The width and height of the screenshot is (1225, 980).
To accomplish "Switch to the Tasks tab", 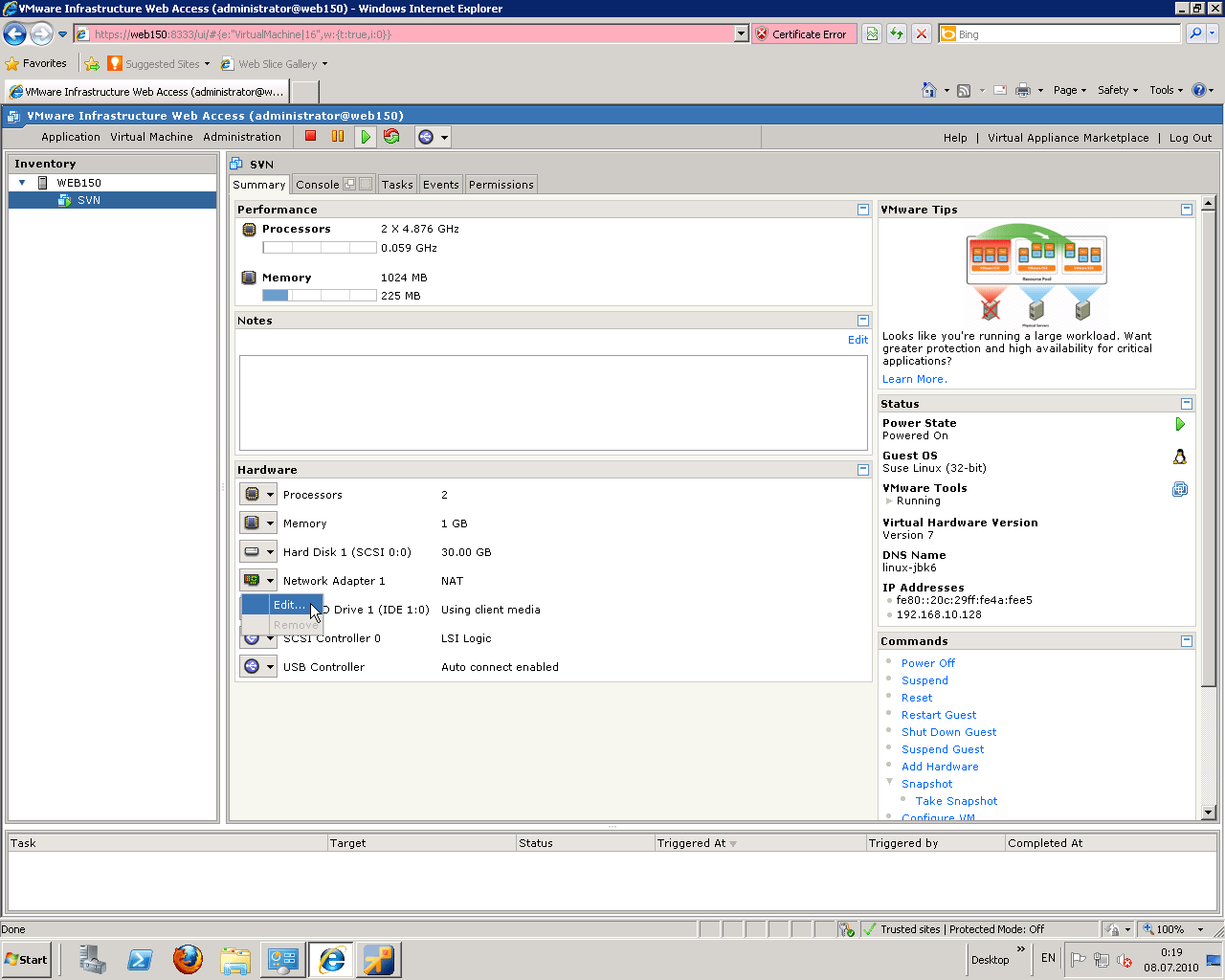I will (397, 185).
